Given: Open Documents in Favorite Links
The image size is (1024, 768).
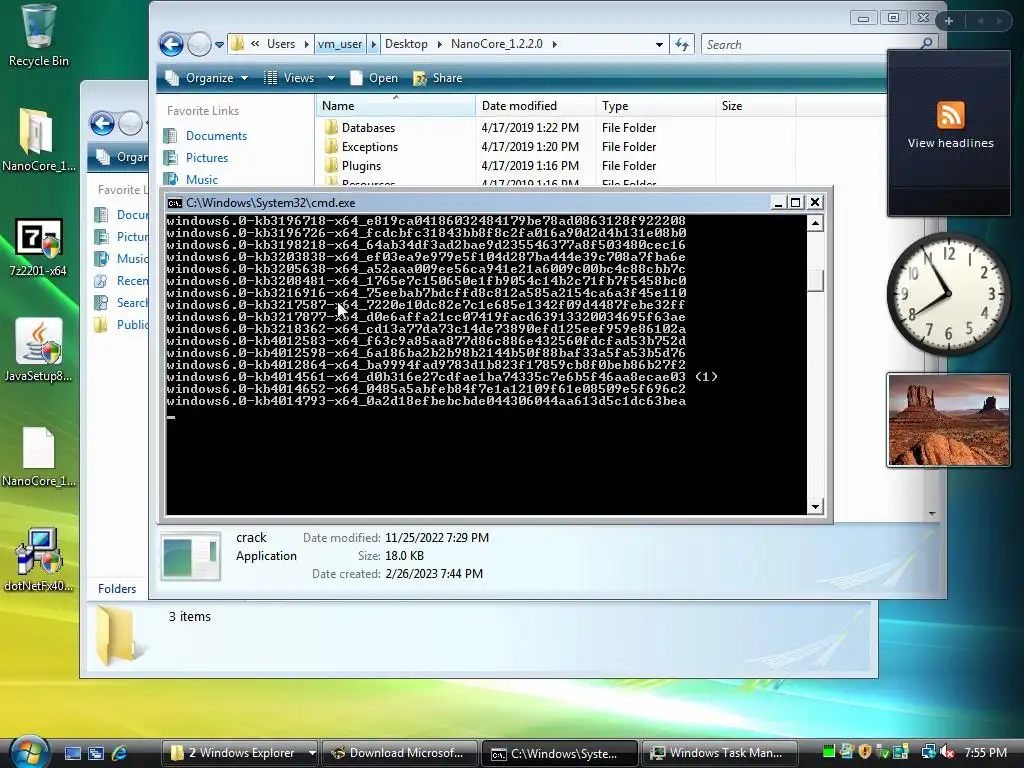Looking at the screenshot, I should [x=216, y=136].
